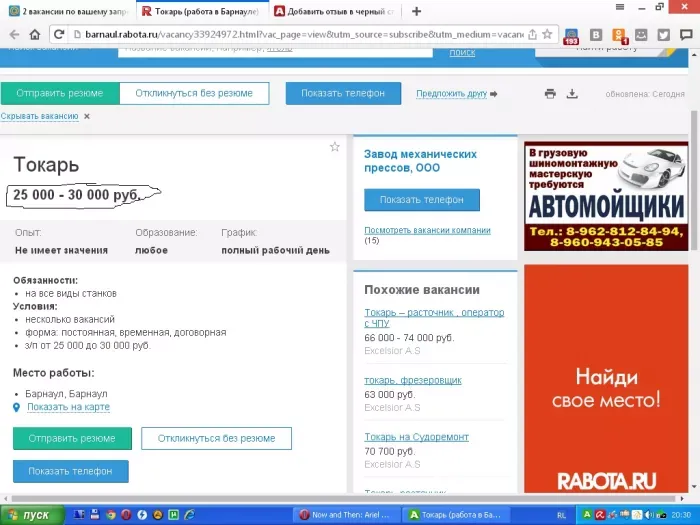This screenshot has height=525, width=700.
Task: Go back with the browser back arrow
Action: [x=14, y=34]
